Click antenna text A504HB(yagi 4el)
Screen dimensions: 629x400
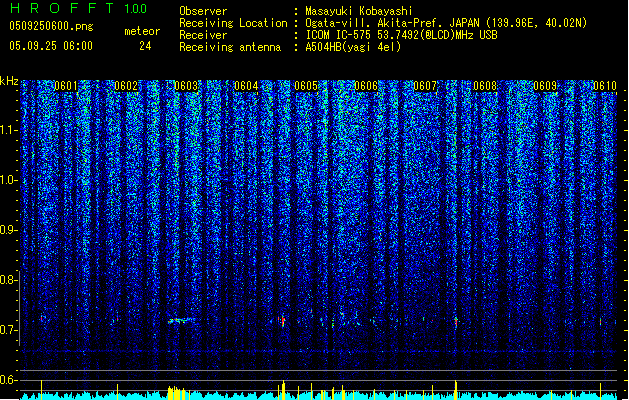click(353, 47)
